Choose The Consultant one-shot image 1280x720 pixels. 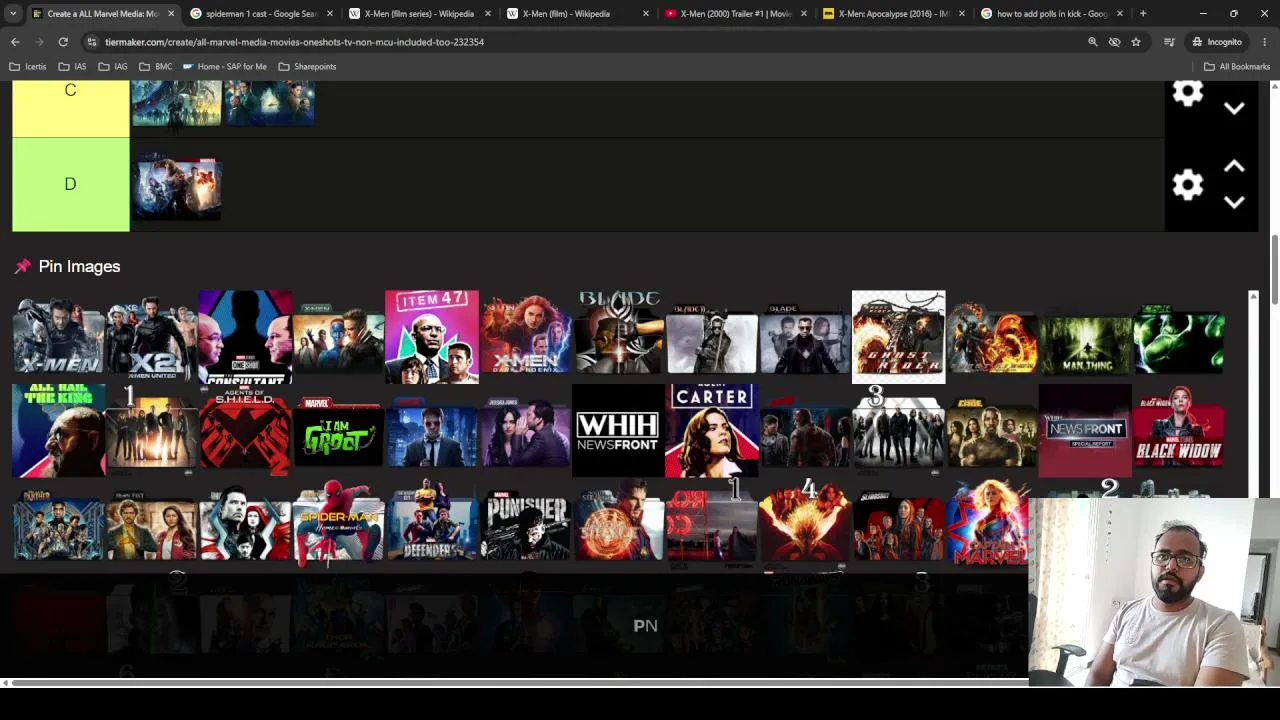click(x=245, y=337)
